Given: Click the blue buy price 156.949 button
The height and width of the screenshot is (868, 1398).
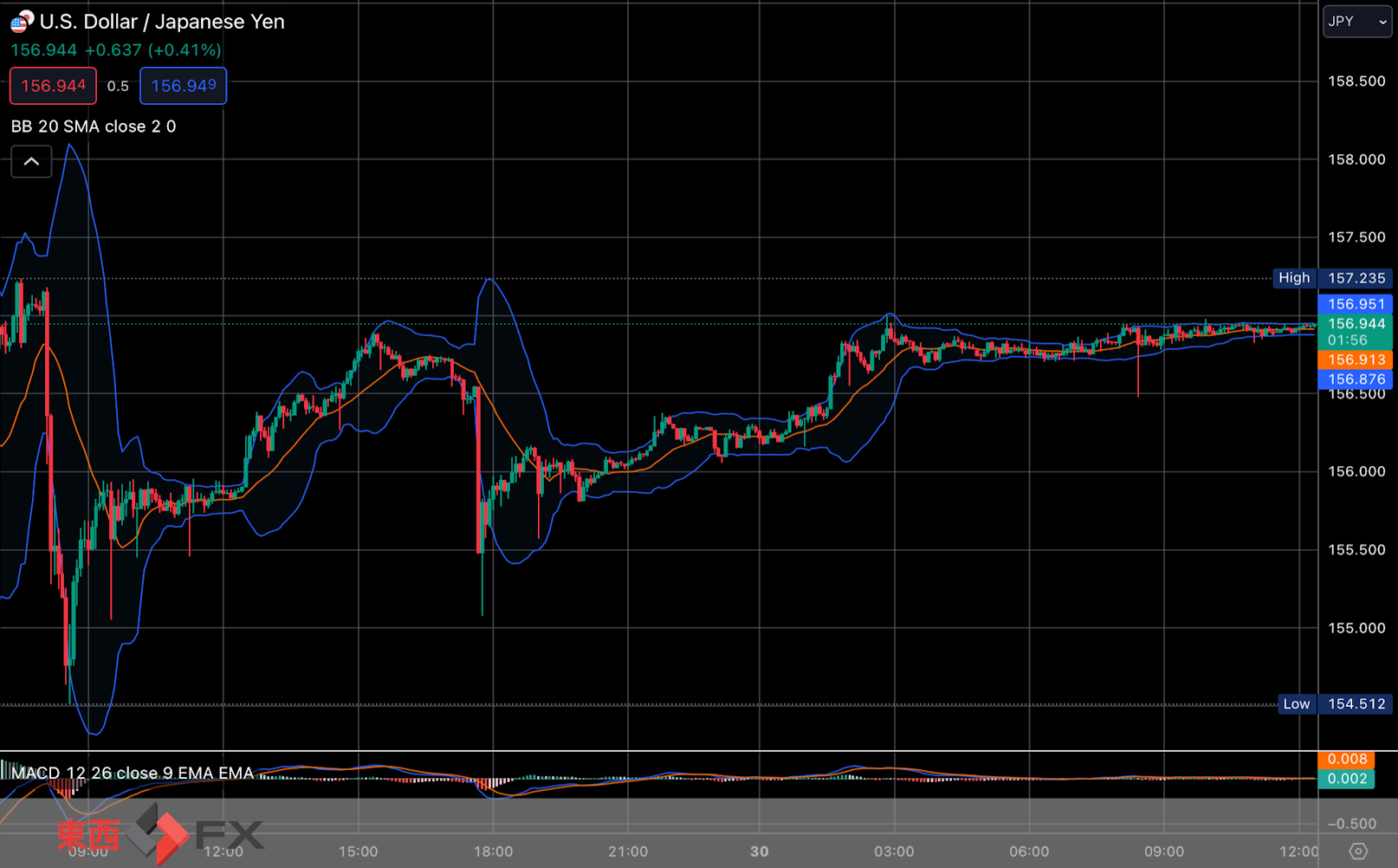Looking at the screenshot, I should coord(183,86).
